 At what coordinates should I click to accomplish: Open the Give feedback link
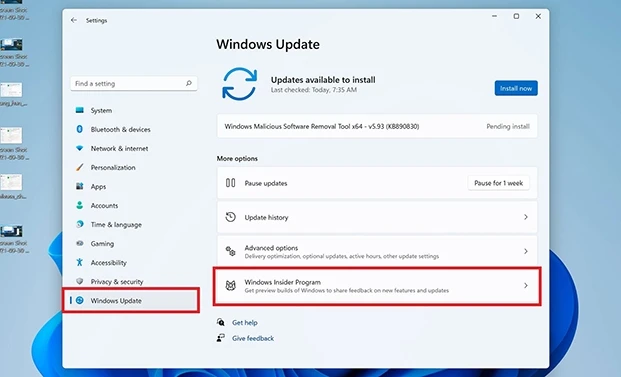click(253, 338)
